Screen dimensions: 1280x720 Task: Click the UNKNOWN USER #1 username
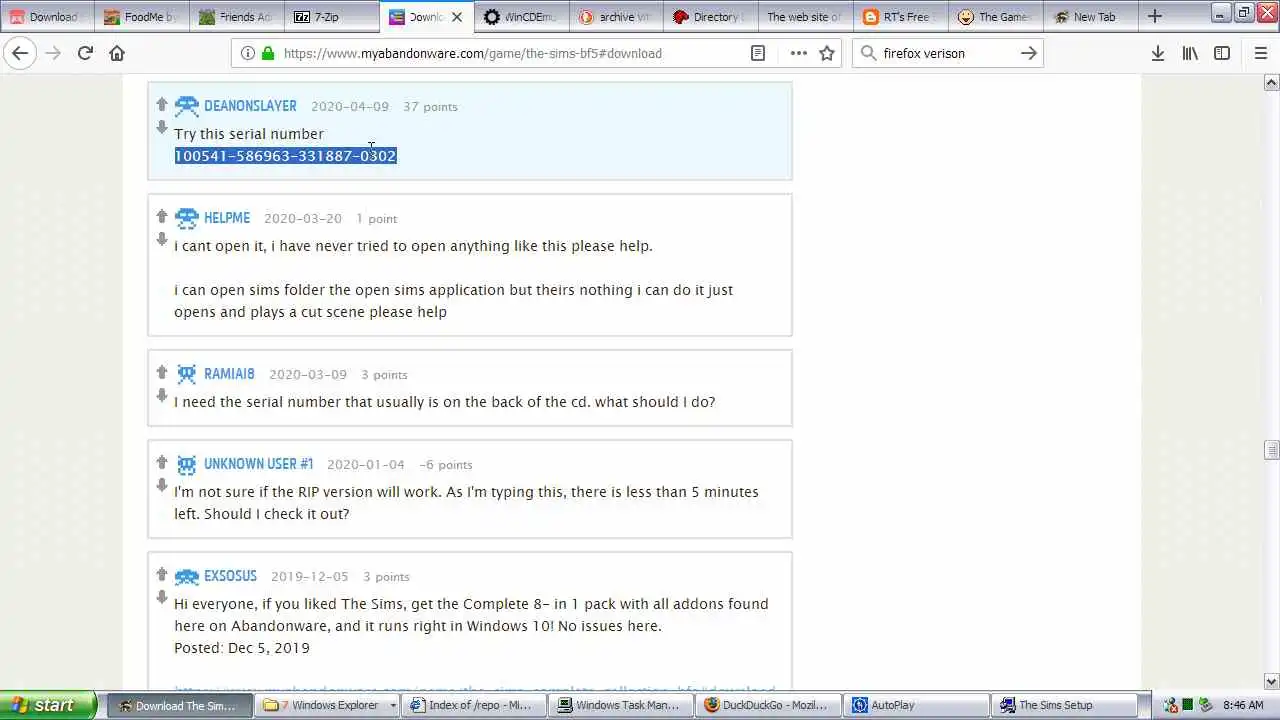(x=258, y=464)
